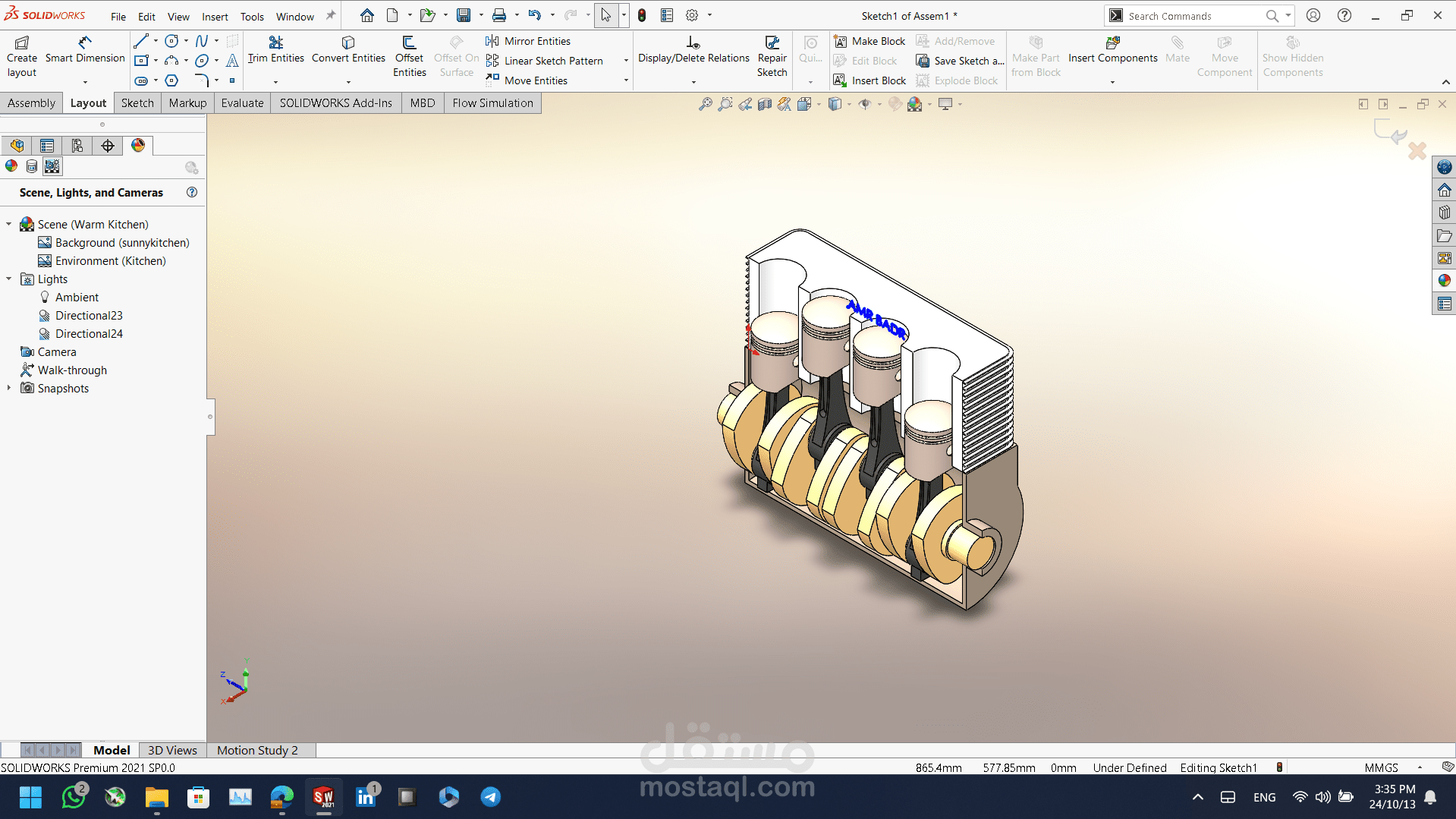The height and width of the screenshot is (819, 1456).
Task: Open SOLIDWORKS 2021 in the taskbar
Action: pyautogui.click(x=324, y=797)
